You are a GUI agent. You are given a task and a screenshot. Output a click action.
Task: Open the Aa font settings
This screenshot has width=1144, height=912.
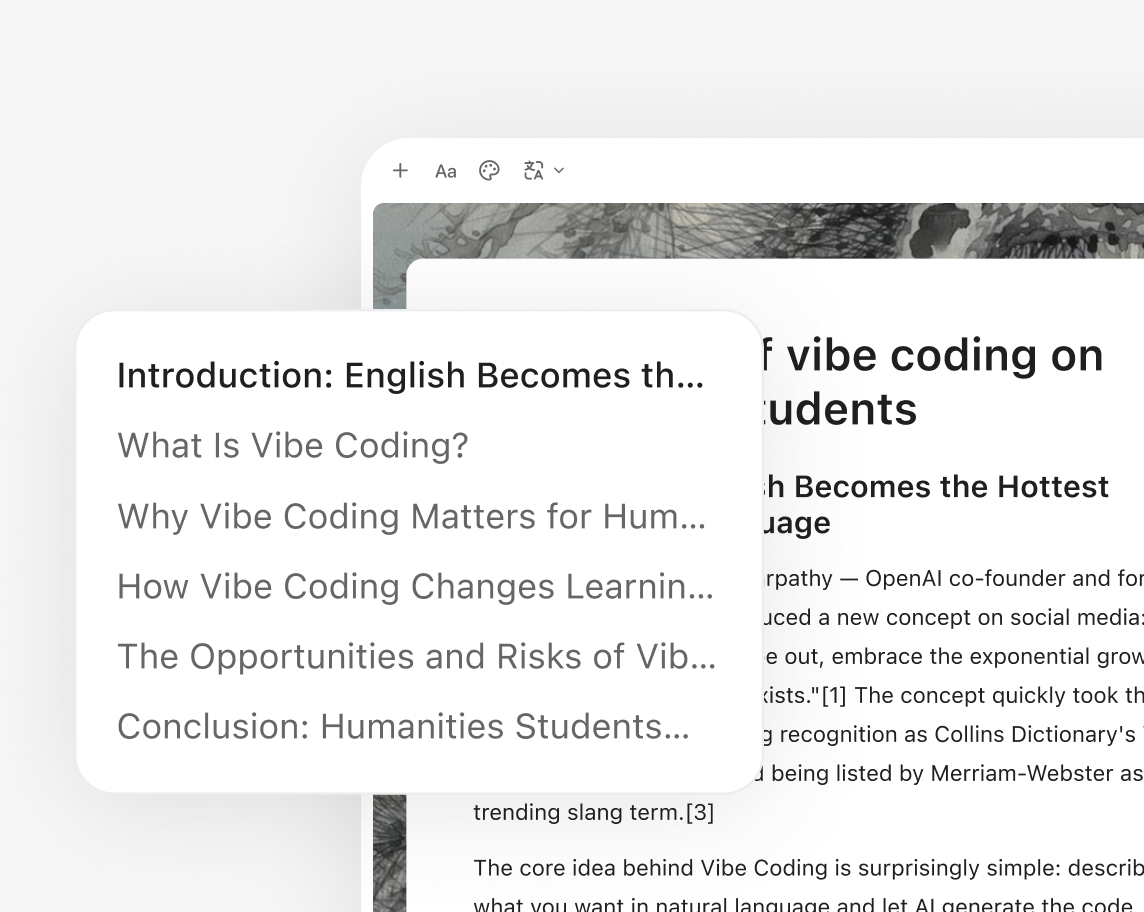click(x=445, y=171)
